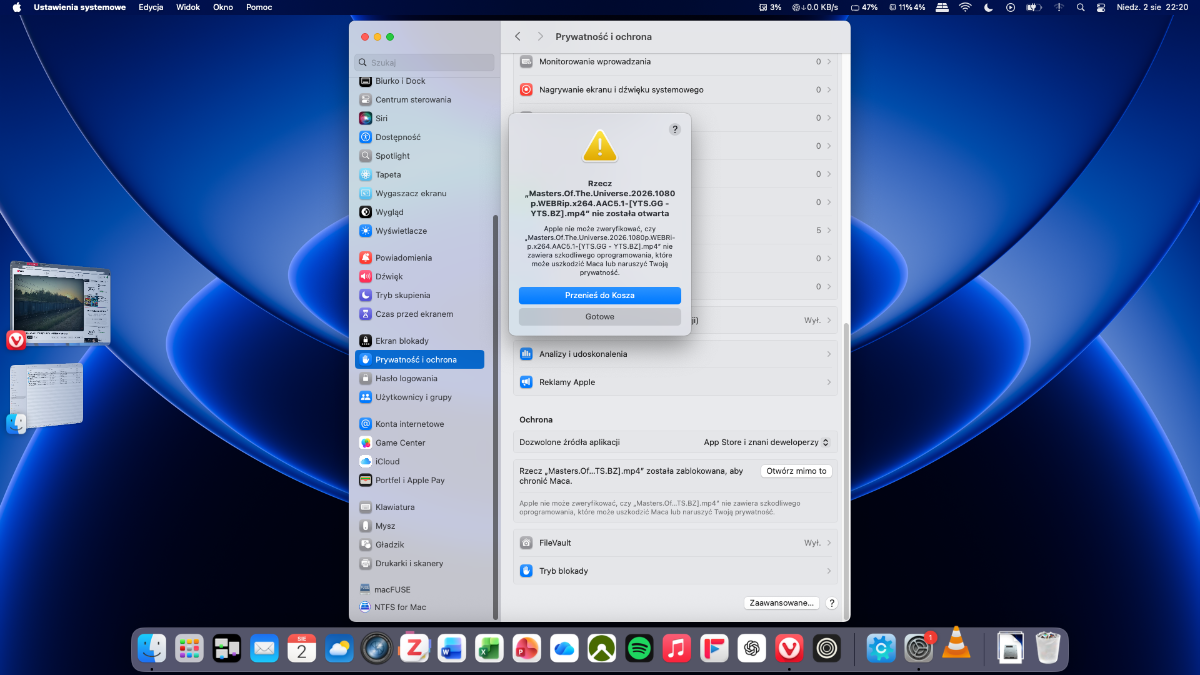Open Widok menu
This screenshot has height=675, width=1200.
[x=188, y=7]
